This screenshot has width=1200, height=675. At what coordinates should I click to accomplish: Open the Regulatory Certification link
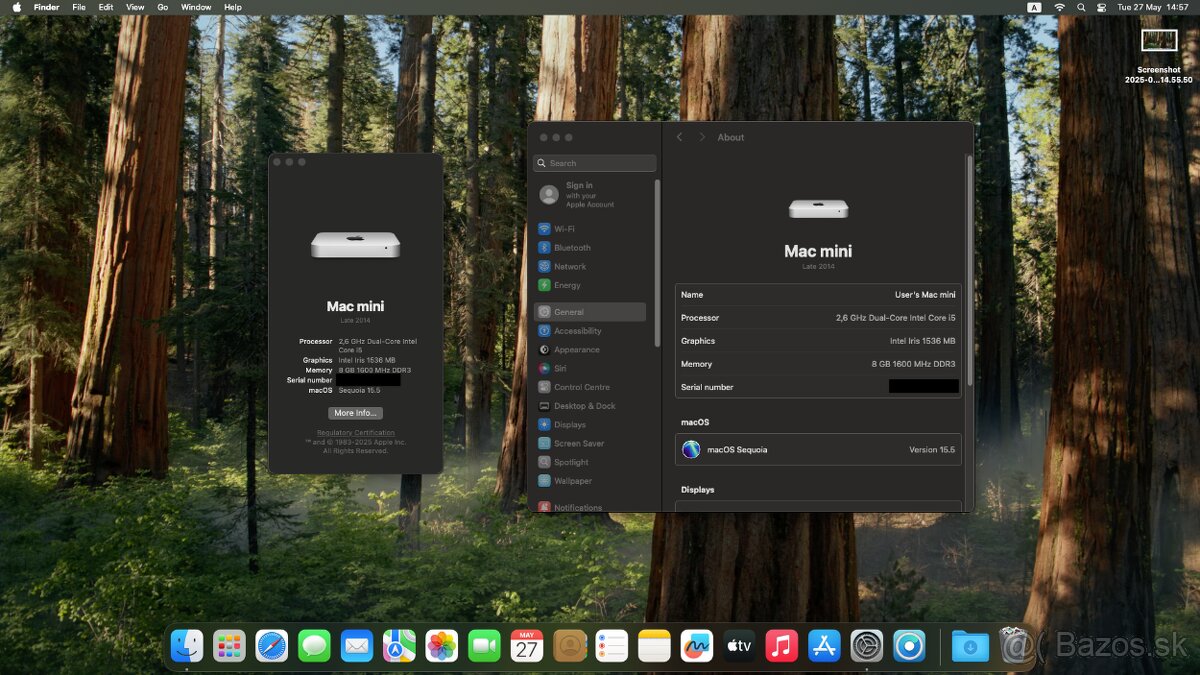pyautogui.click(x=355, y=431)
